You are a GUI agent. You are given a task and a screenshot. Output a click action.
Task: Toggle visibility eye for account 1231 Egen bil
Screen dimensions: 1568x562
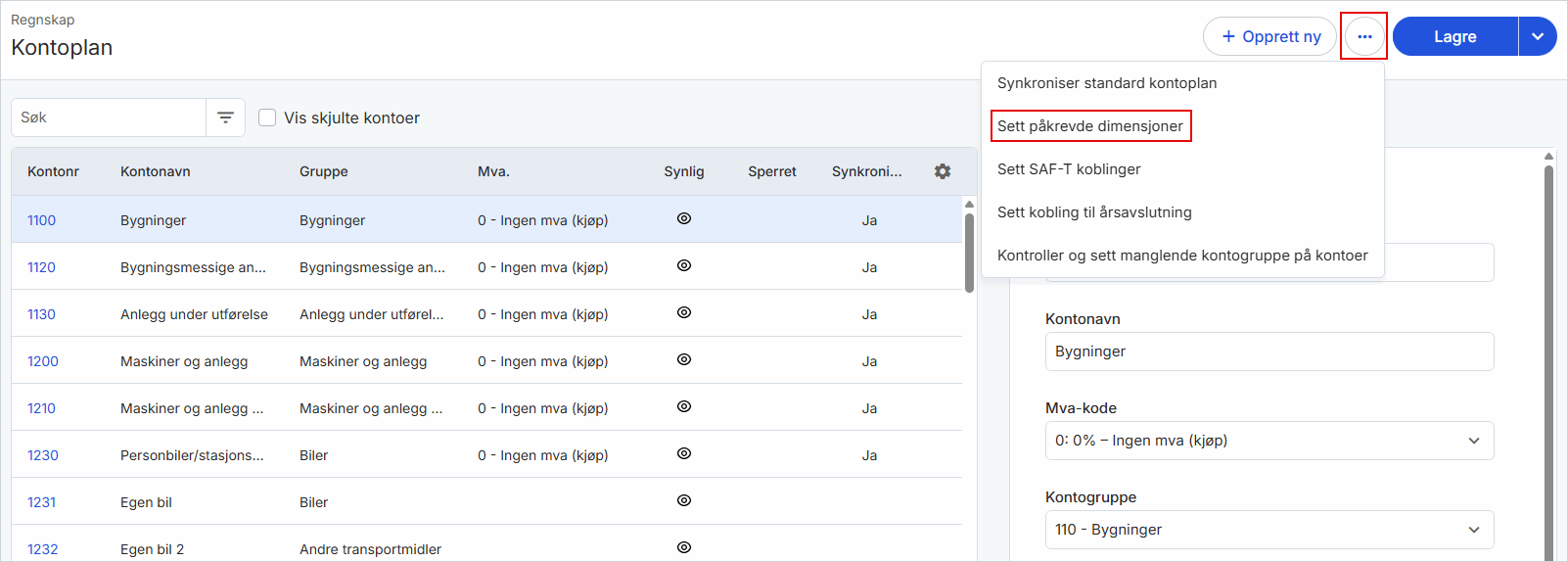[x=684, y=500]
